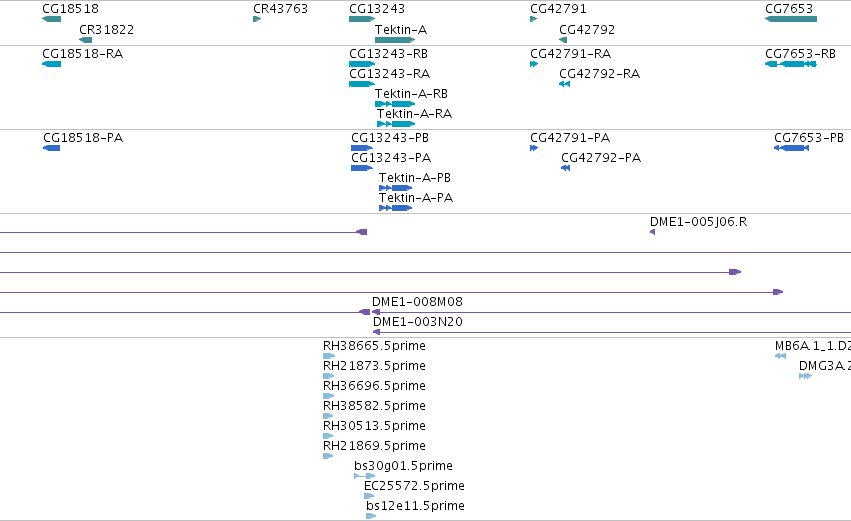Image resolution: width=851 pixels, height=521 pixels.
Task: Select the CG18518 gene arrow glyph
Action: click(52, 19)
